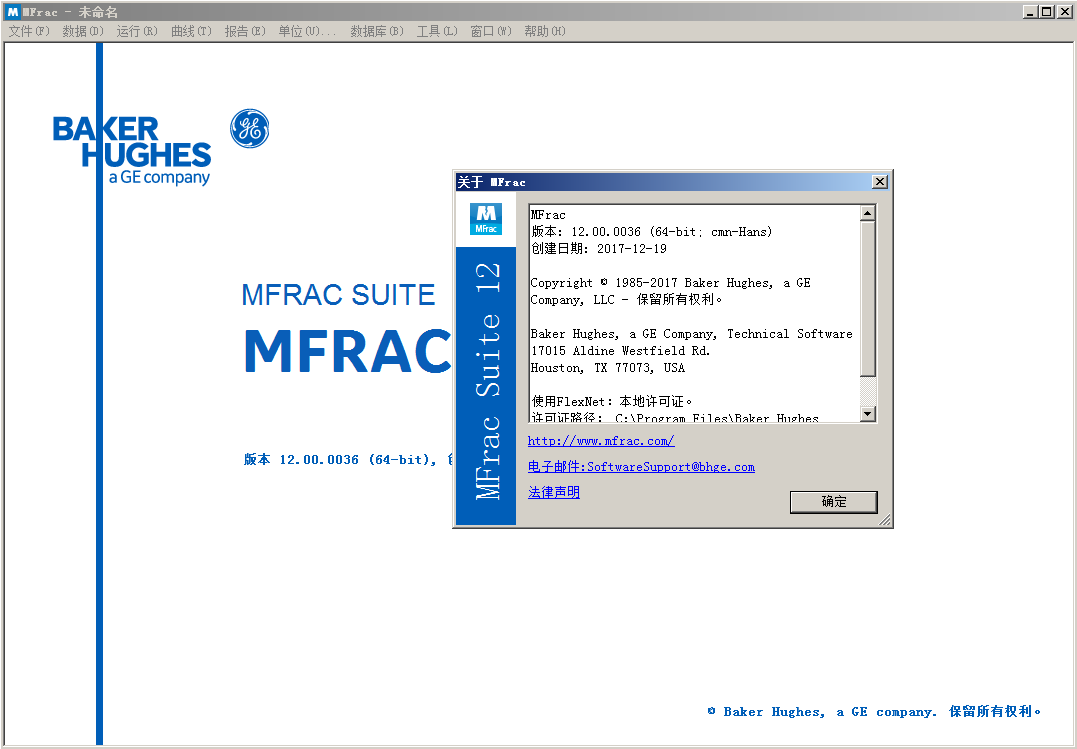Screen dimensions: 1077x749
Task: Click the Baker Hughes logo
Action: pyautogui.click(x=132, y=150)
